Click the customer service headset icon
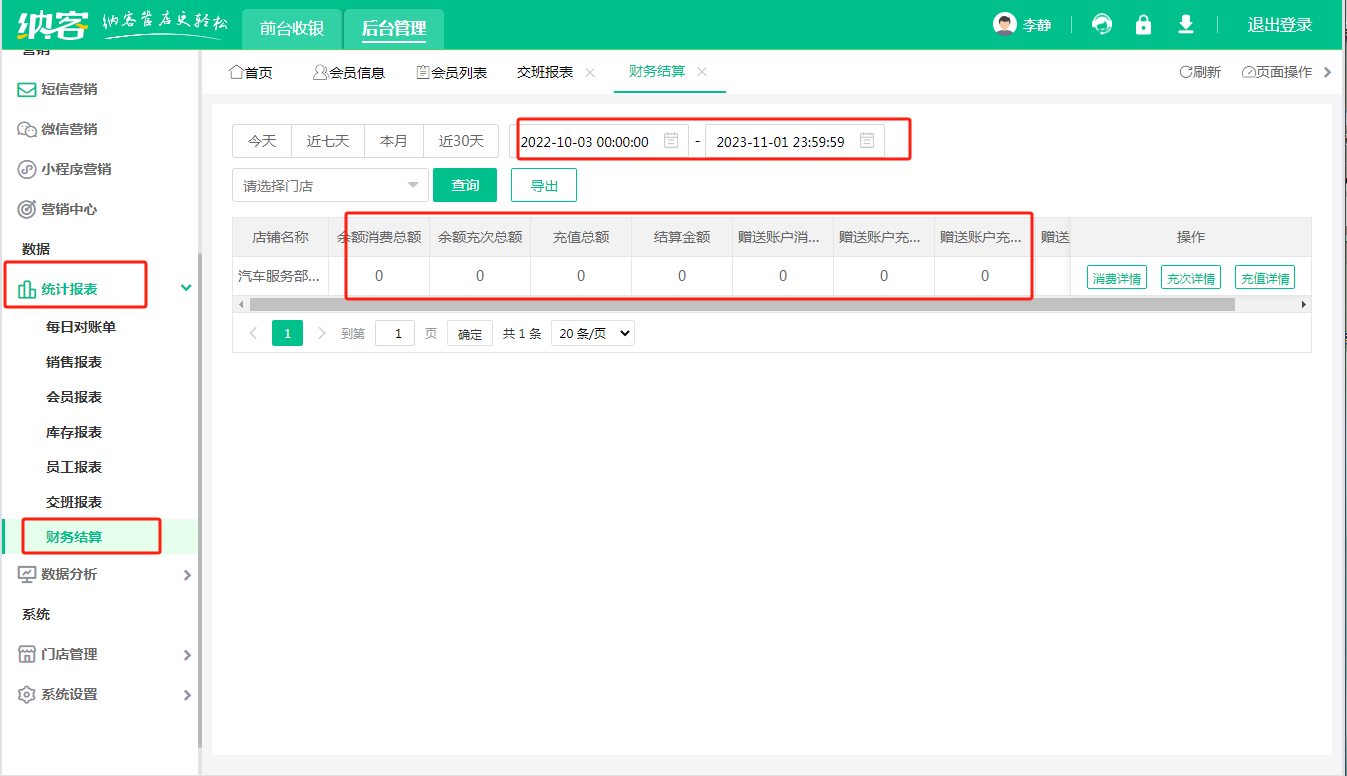This screenshot has height=776, width=1347. [1101, 23]
